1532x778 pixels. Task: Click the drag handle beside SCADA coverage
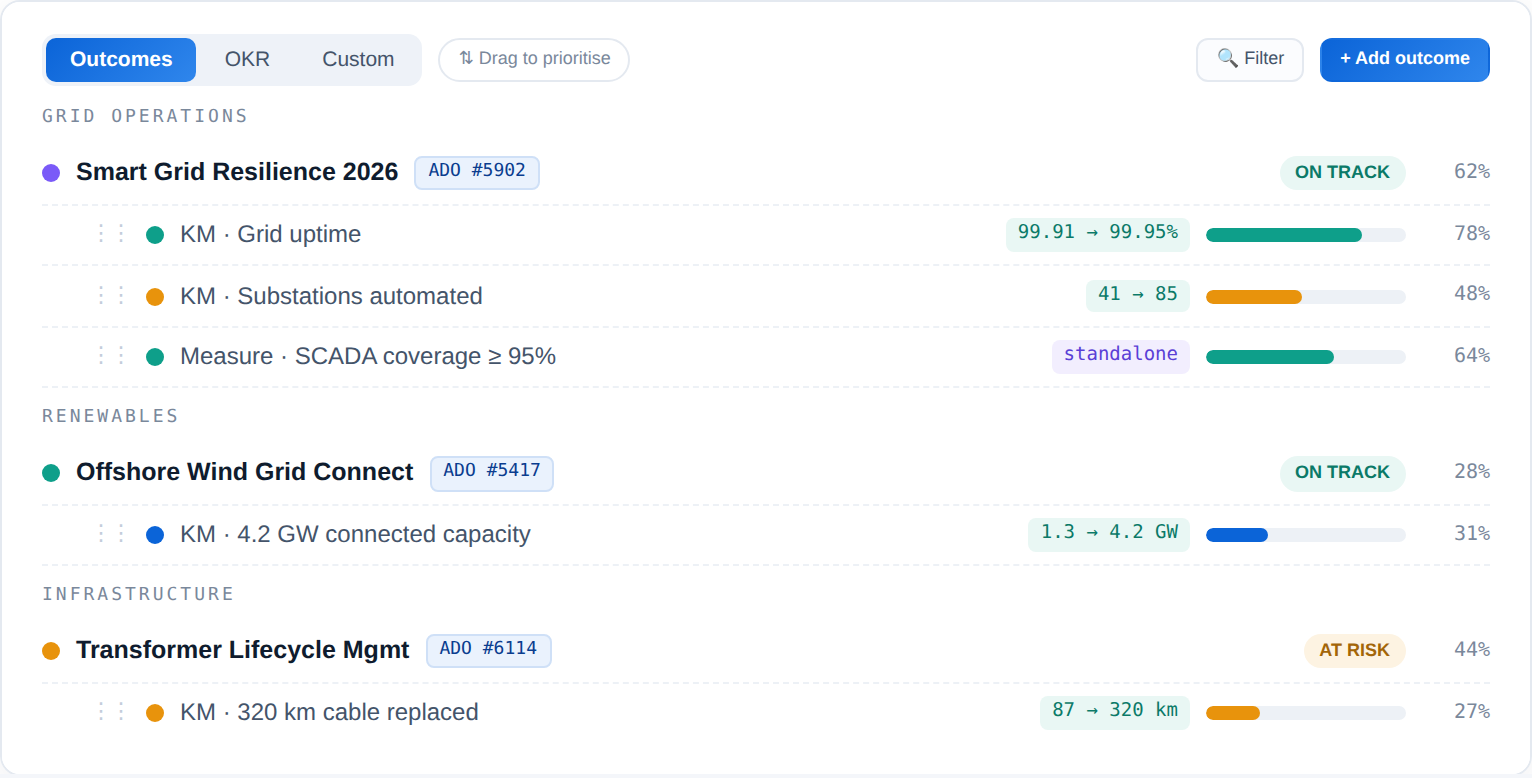pyautogui.click(x=111, y=356)
